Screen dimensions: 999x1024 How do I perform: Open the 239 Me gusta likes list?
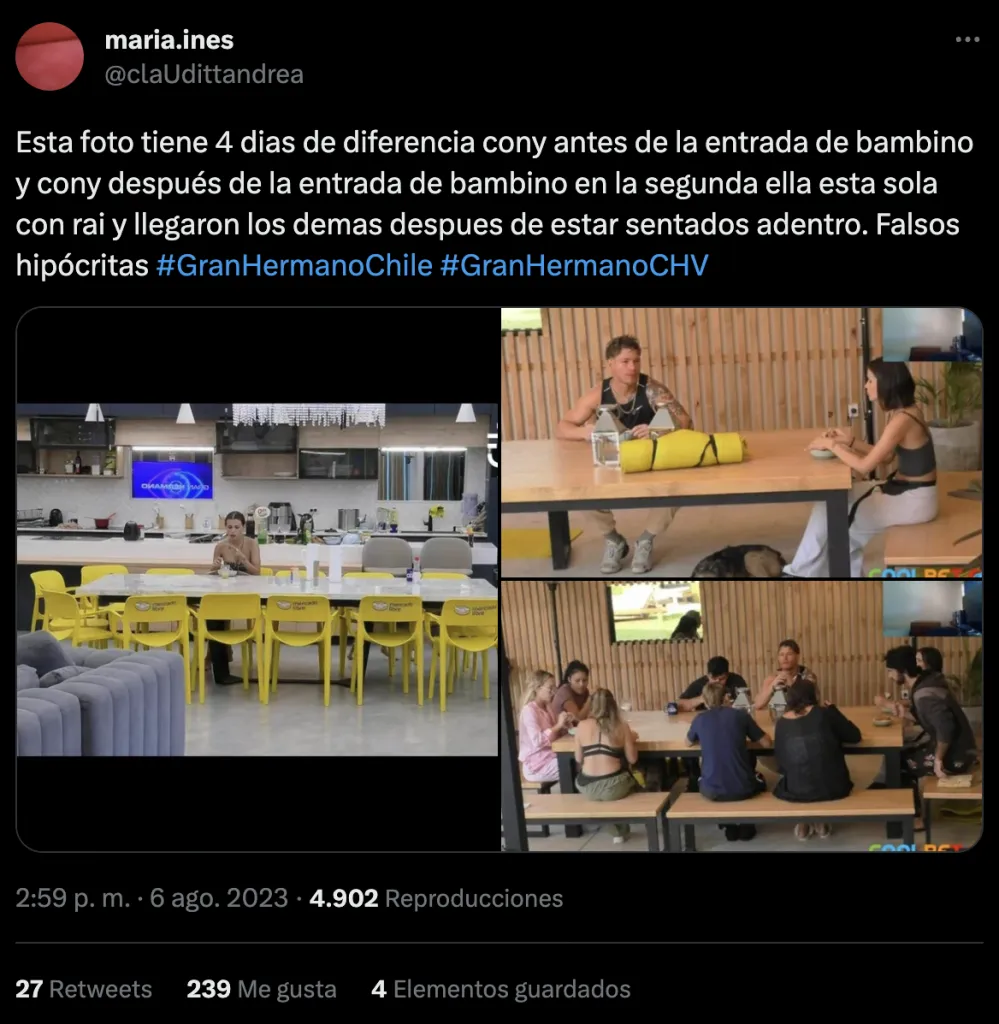[261, 989]
